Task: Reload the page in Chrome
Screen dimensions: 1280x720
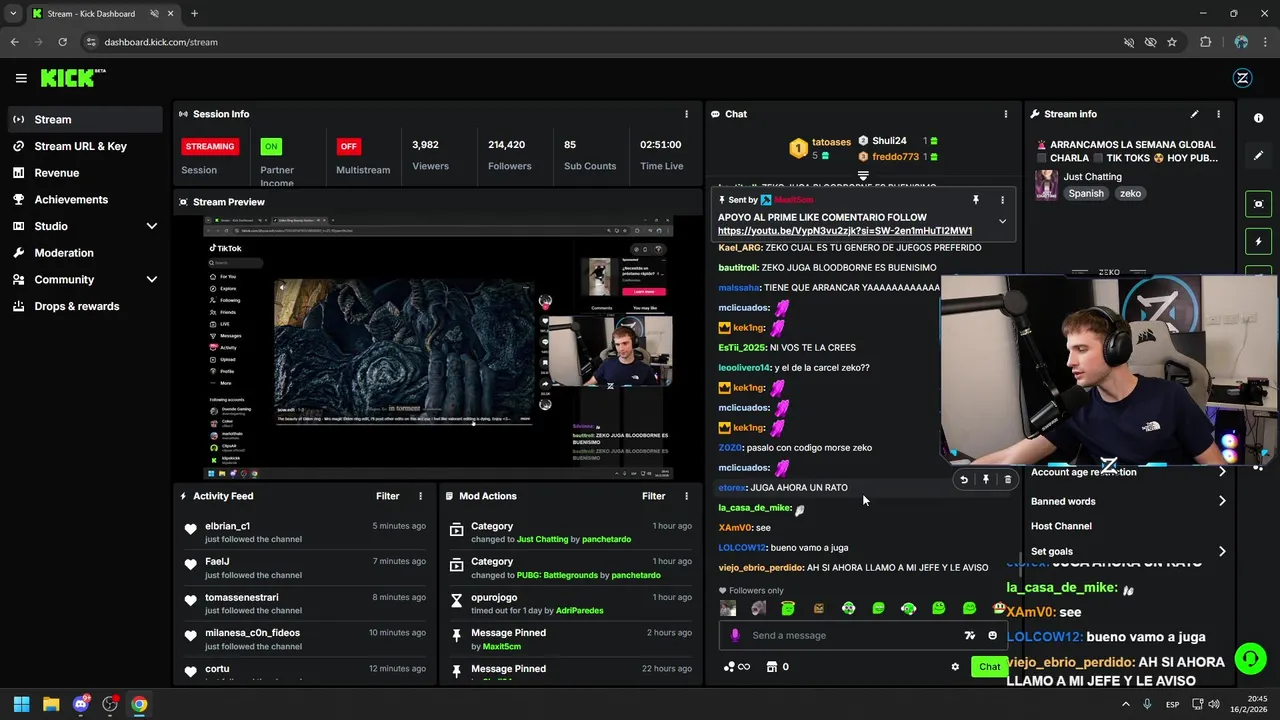Action: pyautogui.click(x=62, y=42)
